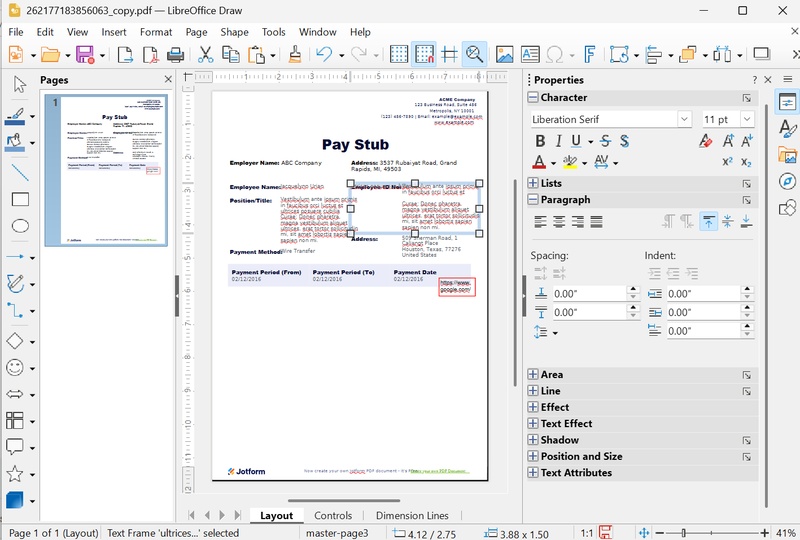Open the Save document icon
The width and height of the screenshot is (800, 540).
(x=85, y=54)
